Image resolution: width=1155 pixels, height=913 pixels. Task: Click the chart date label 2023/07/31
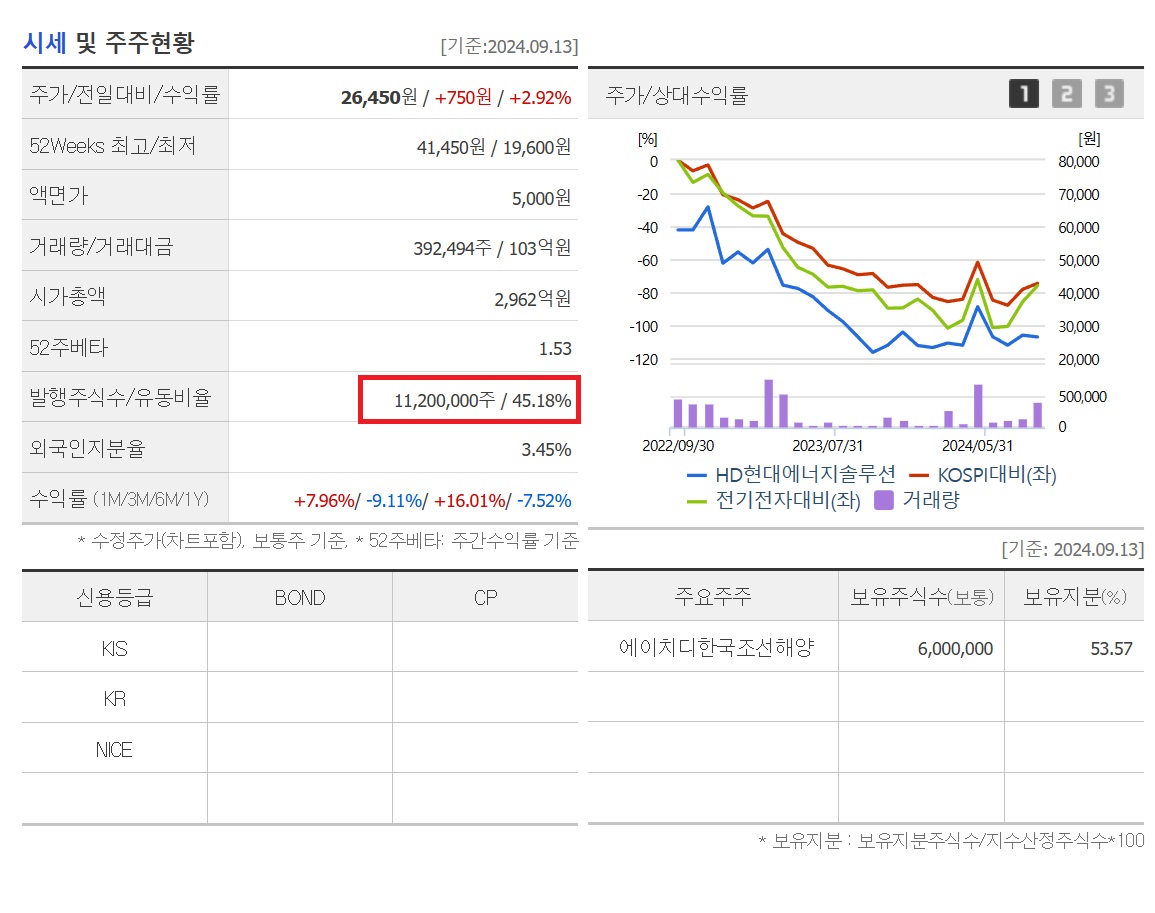(x=827, y=446)
